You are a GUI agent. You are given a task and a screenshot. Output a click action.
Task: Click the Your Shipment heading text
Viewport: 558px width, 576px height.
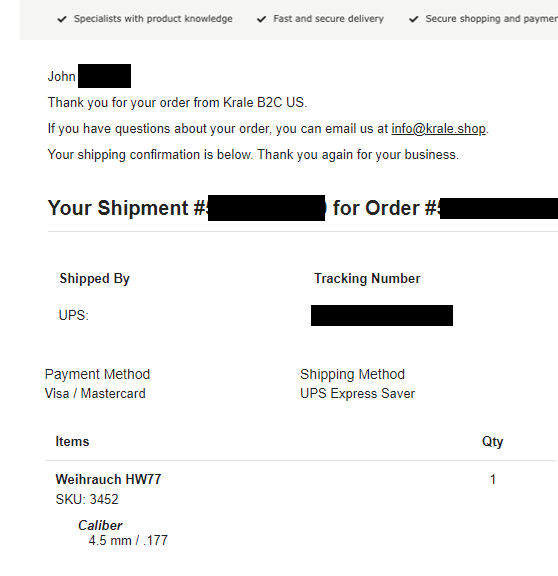(x=120, y=208)
